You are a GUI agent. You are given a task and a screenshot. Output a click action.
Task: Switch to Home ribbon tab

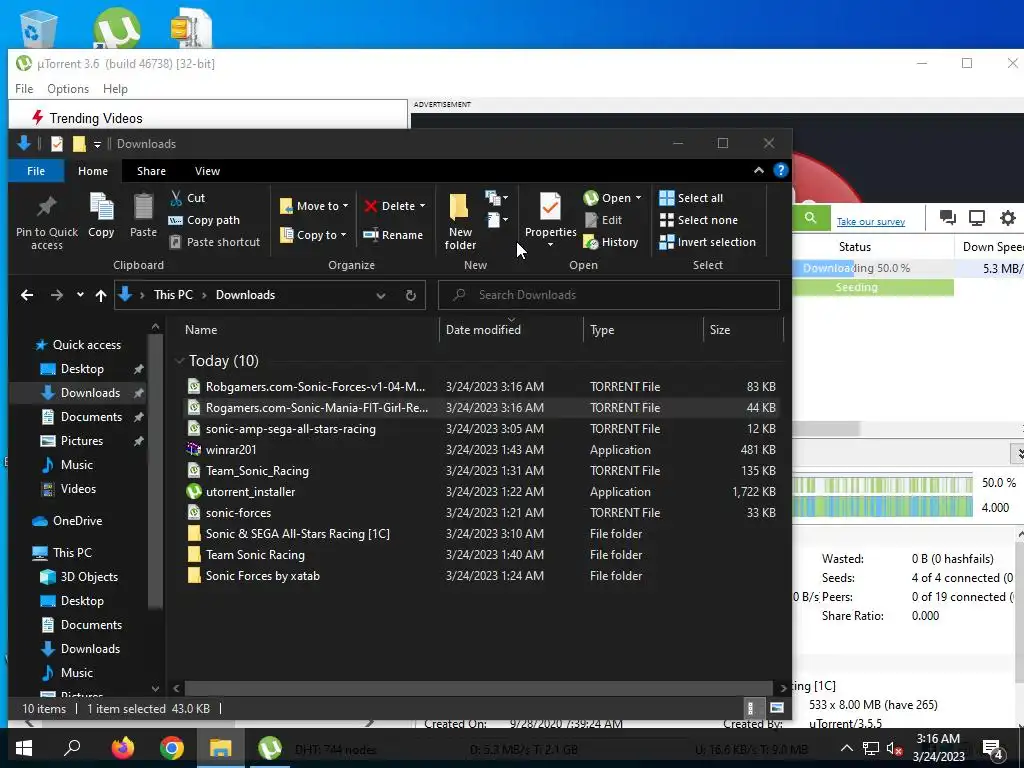point(93,171)
